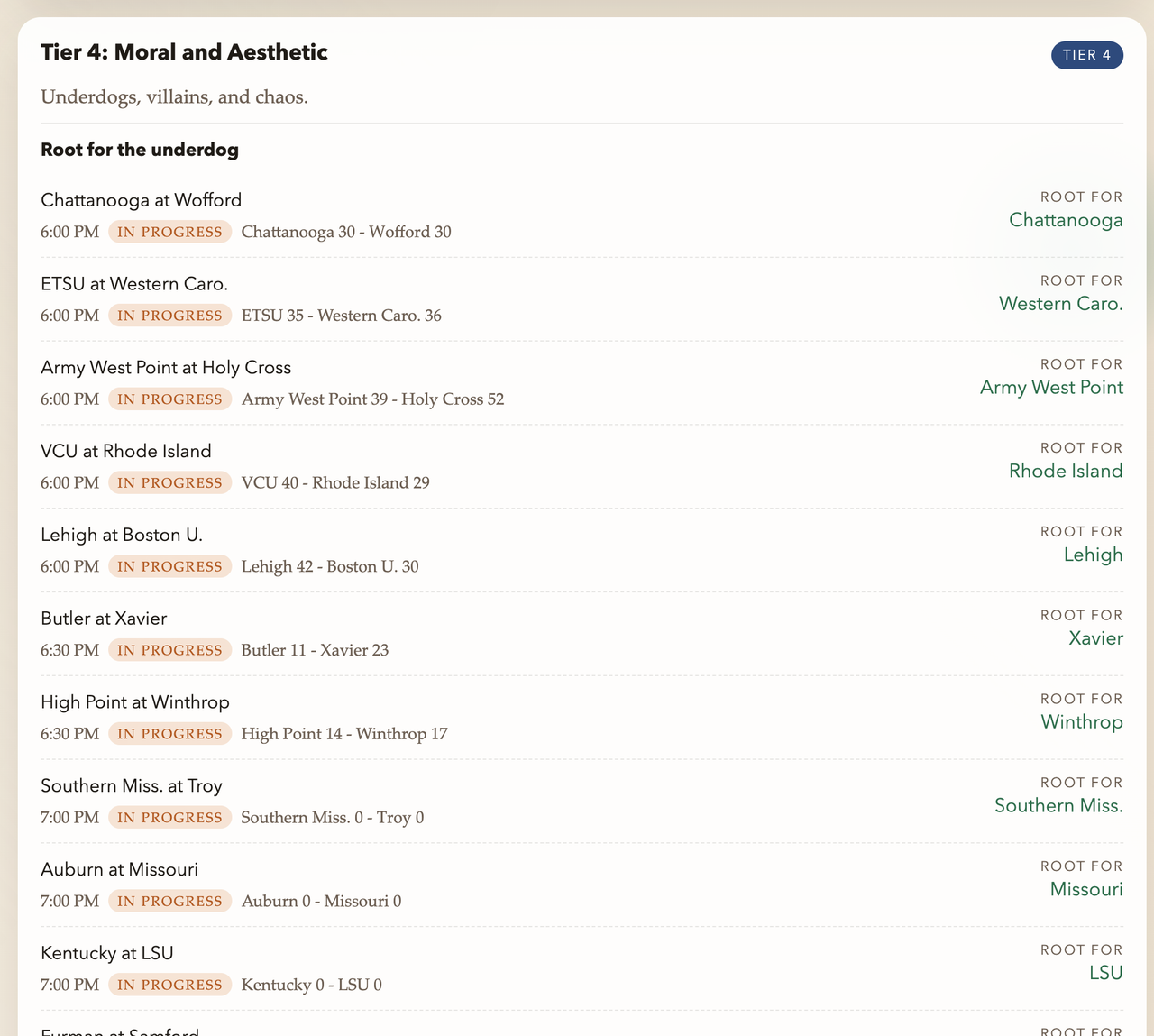Click IN PROGRESS badge for Army West Point game
This screenshot has width=1154, height=1036.
(x=170, y=399)
